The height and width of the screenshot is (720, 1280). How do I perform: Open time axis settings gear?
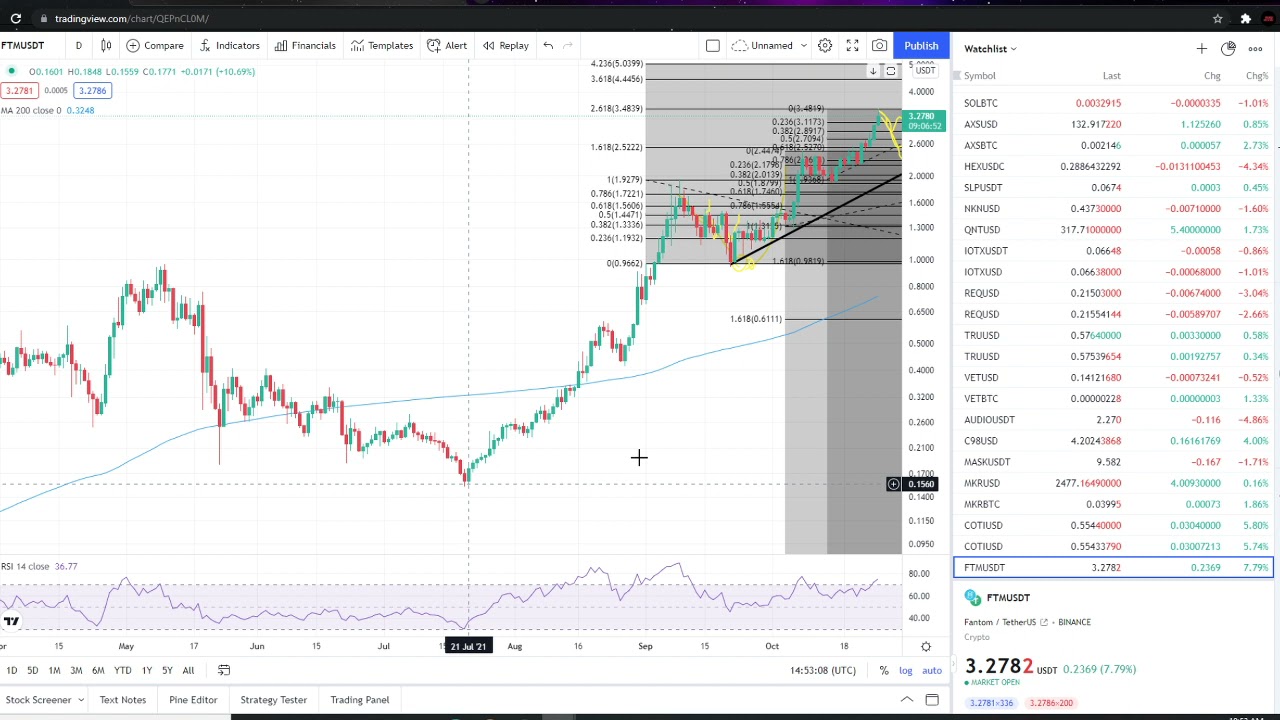click(x=926, y=646)
